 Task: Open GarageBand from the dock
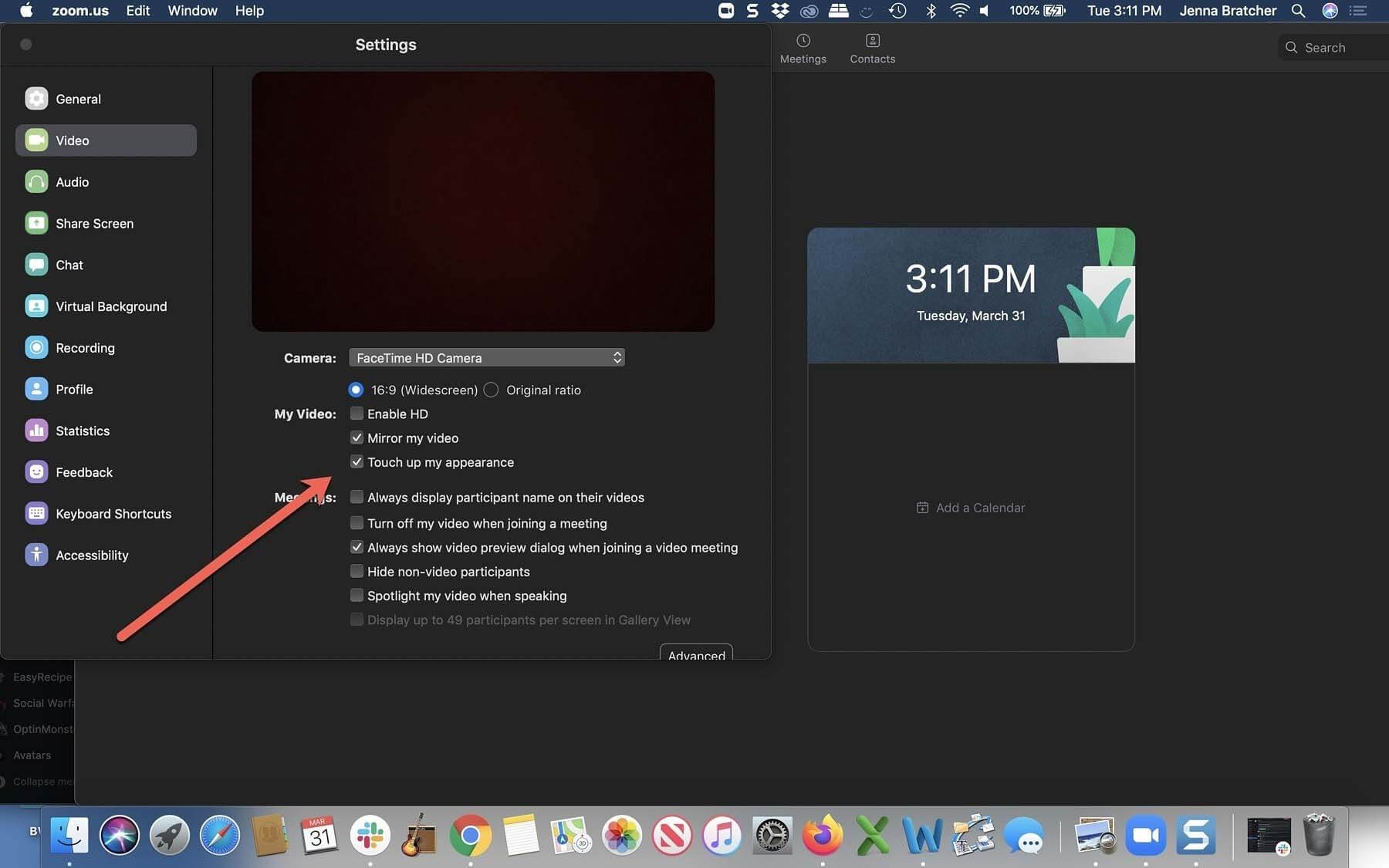click(x=420, y=835)
